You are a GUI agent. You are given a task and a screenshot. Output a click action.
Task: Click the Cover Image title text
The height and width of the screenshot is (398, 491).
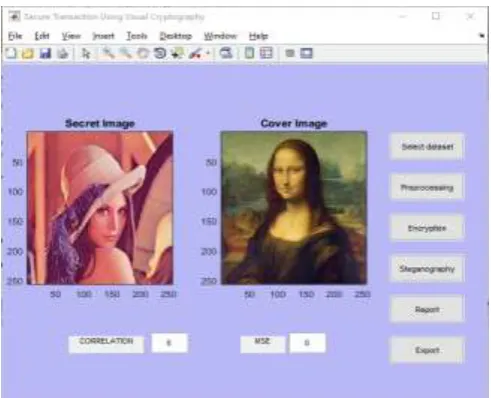point(294,123)
